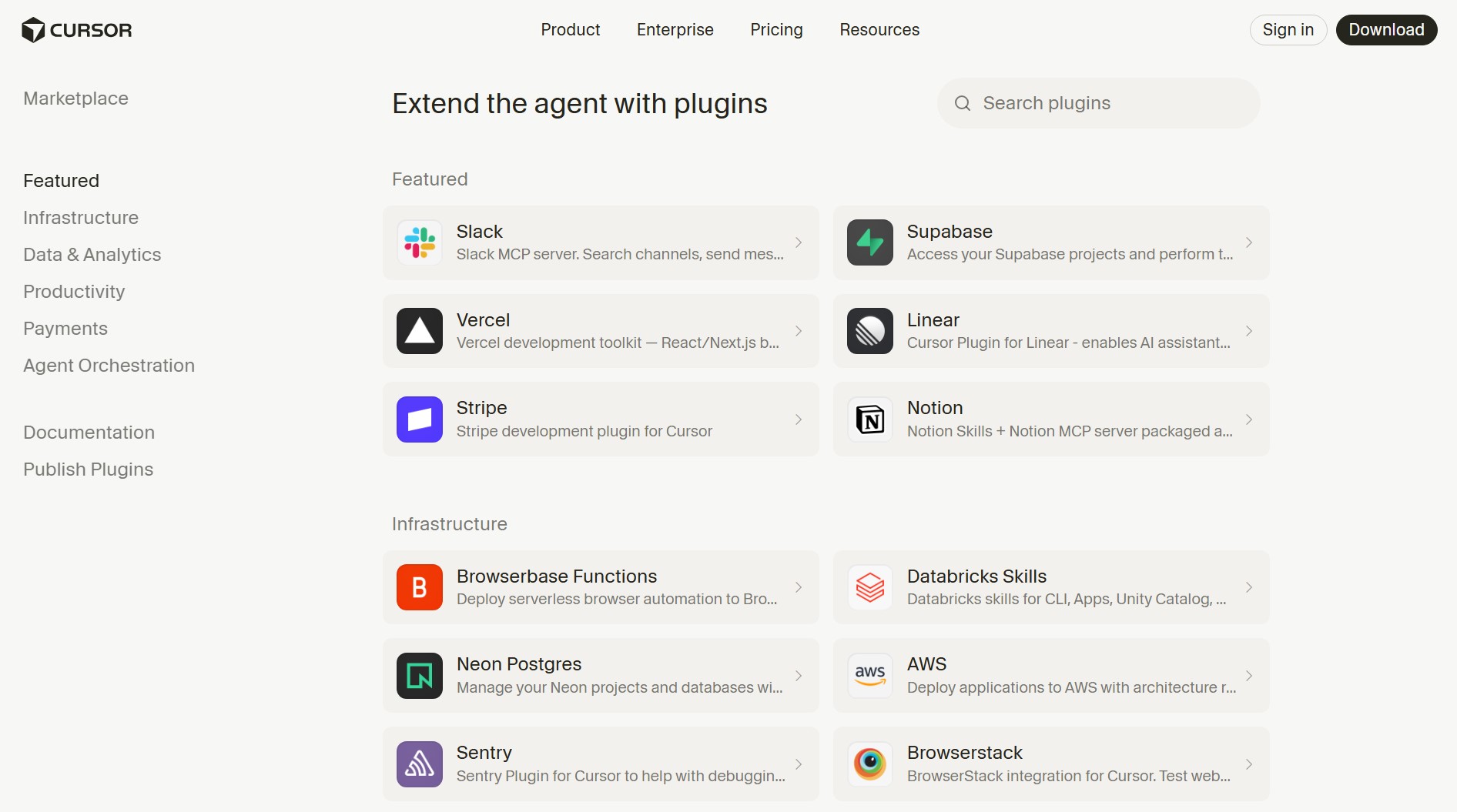Click the Databricks Skills icon

point(869,587)
